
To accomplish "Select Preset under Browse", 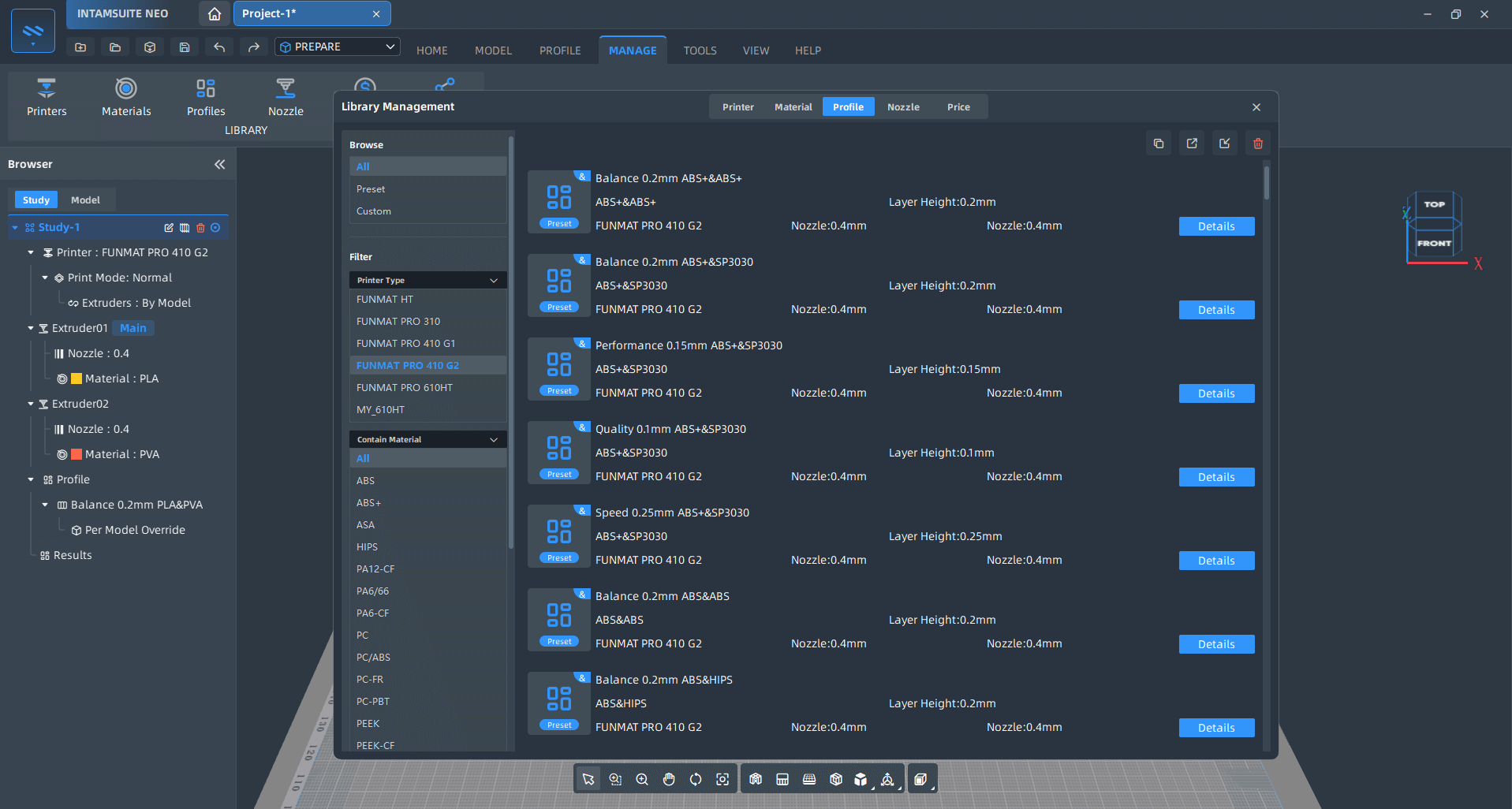I will point(371,189).
